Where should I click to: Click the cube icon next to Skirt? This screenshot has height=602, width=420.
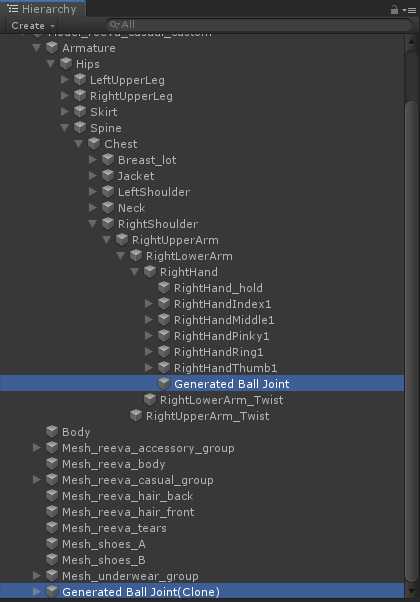coord(80,112)
